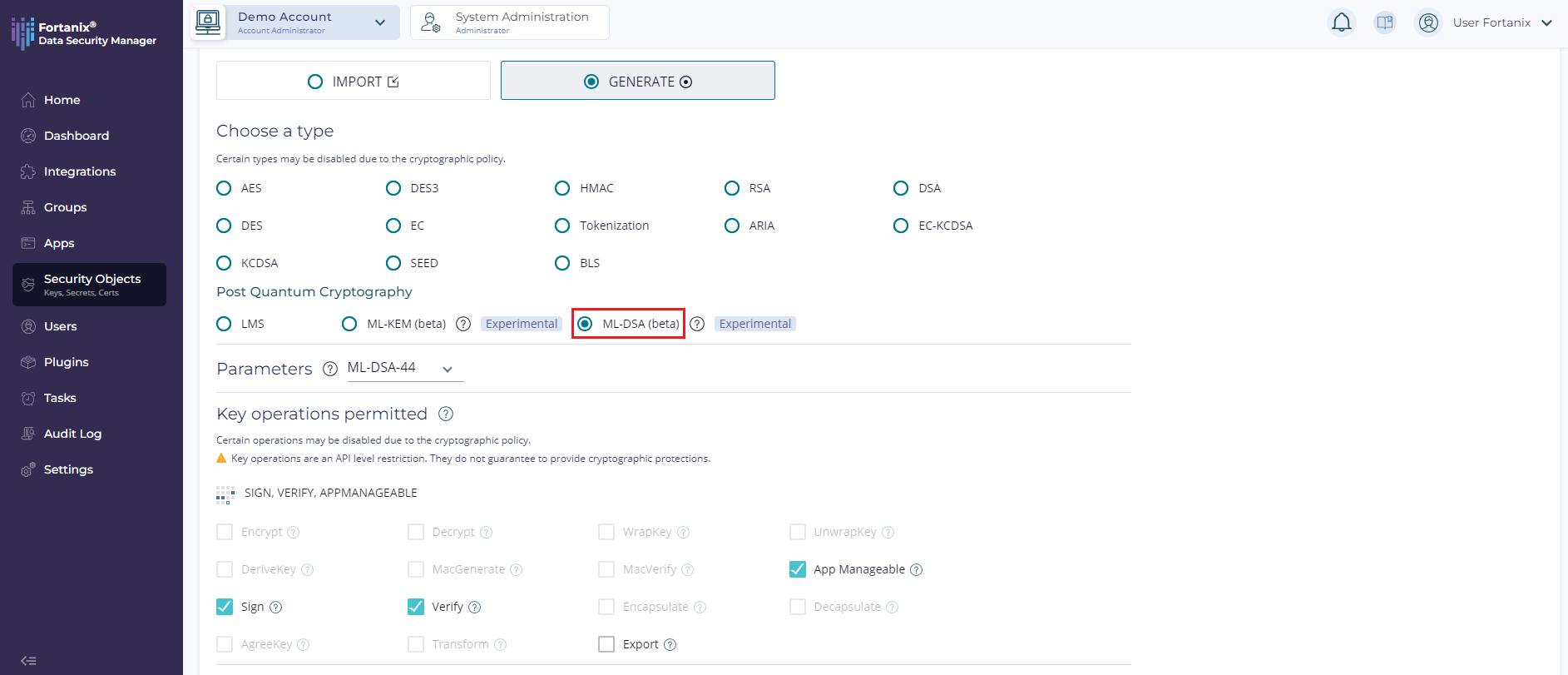Click help icon beside Parameters label
This screenshot has width=1568, height=675.
point(330,369)
